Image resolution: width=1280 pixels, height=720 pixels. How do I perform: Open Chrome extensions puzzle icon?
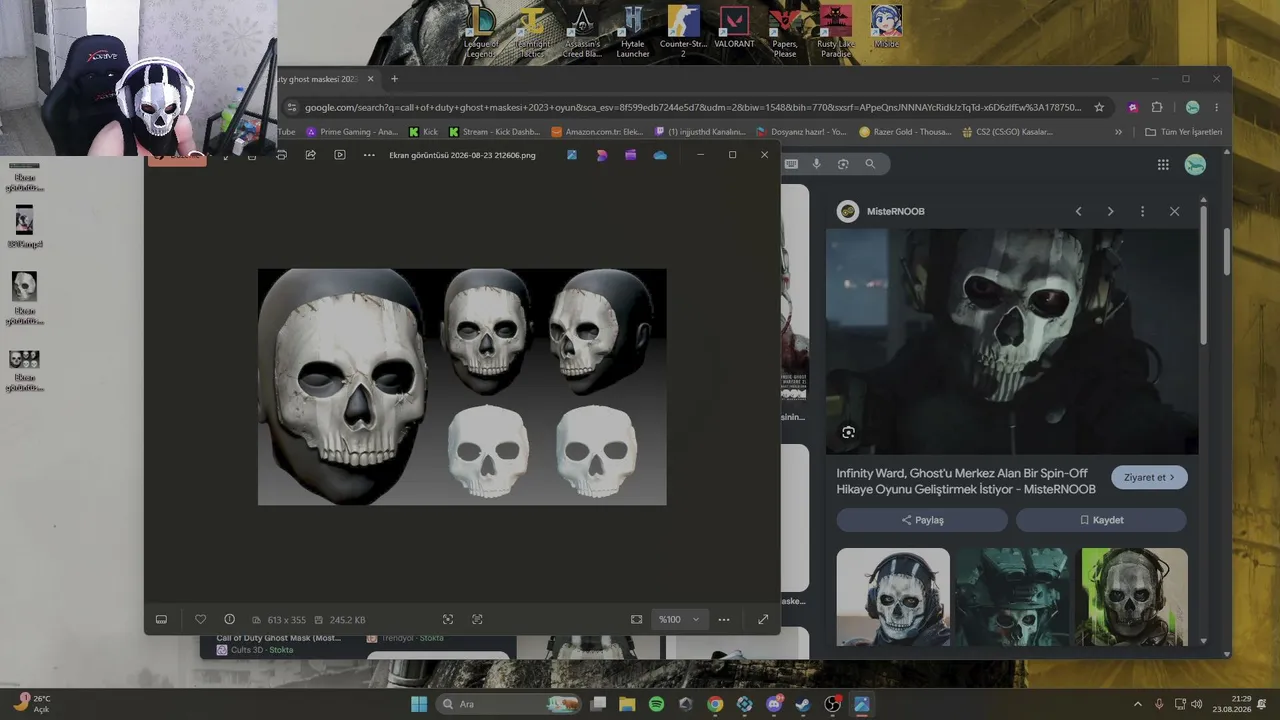tap(1157, 107)
